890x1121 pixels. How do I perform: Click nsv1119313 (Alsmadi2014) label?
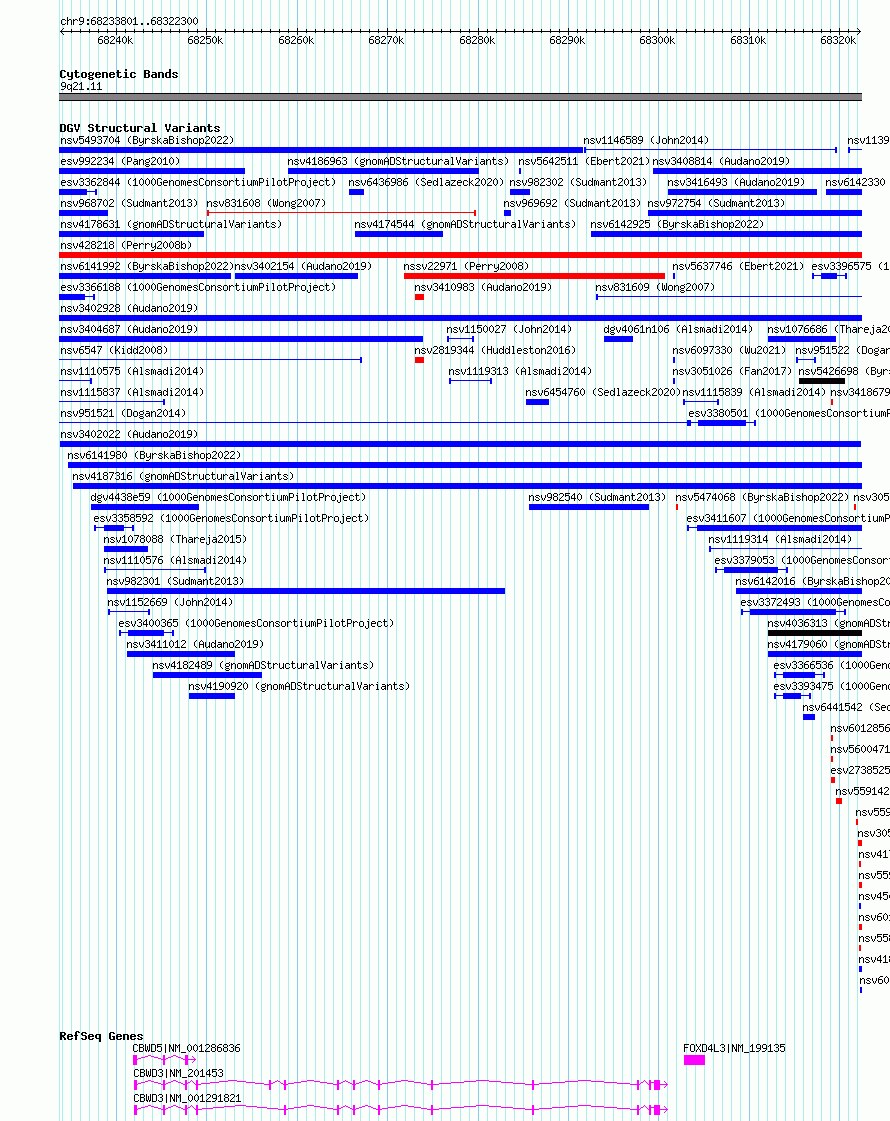(x=520, y=371)
